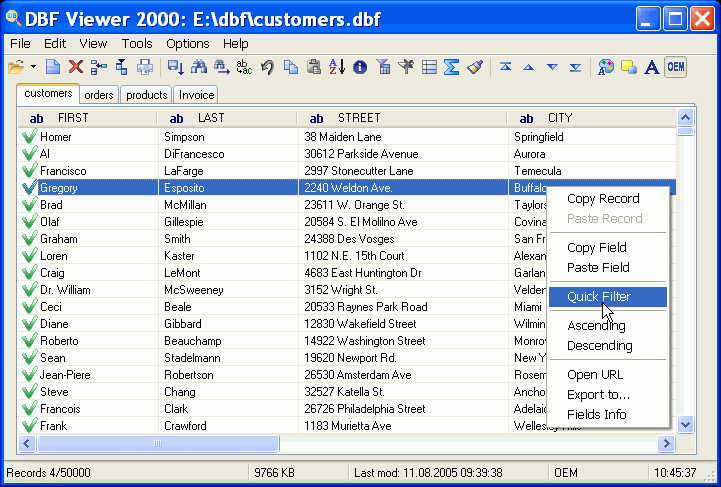
Task: Click the cell "2997 Stonecutter Lane"
Action: click(x=403, y=171)
